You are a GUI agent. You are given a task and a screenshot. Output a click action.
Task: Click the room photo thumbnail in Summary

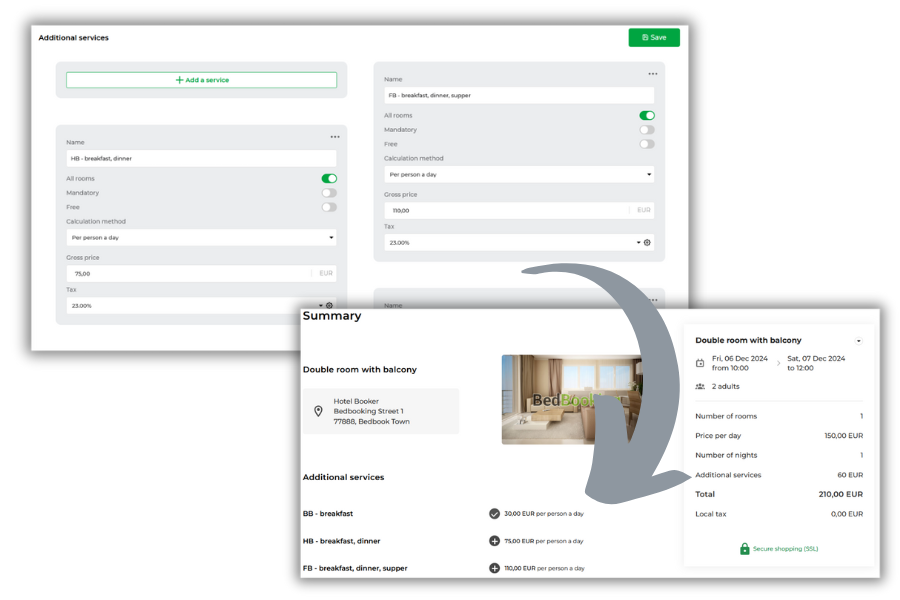click(x=572, y=400)
